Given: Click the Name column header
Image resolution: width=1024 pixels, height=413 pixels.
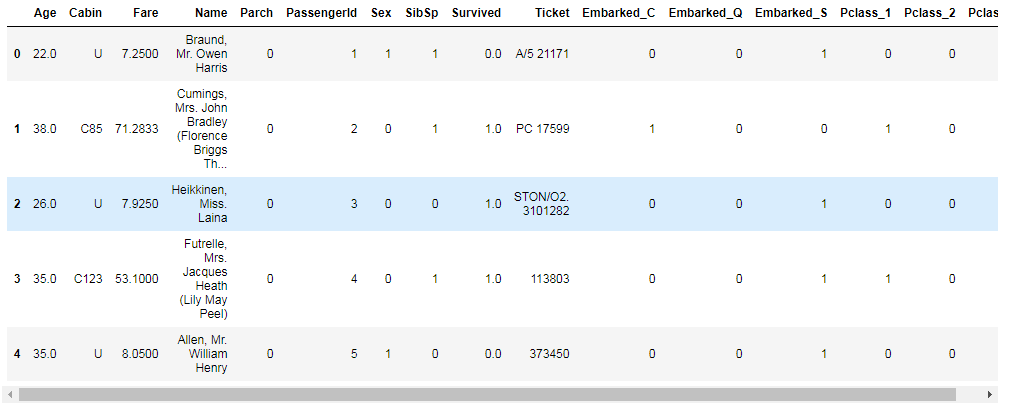Looking at the screenshot, I should [211, 13].
